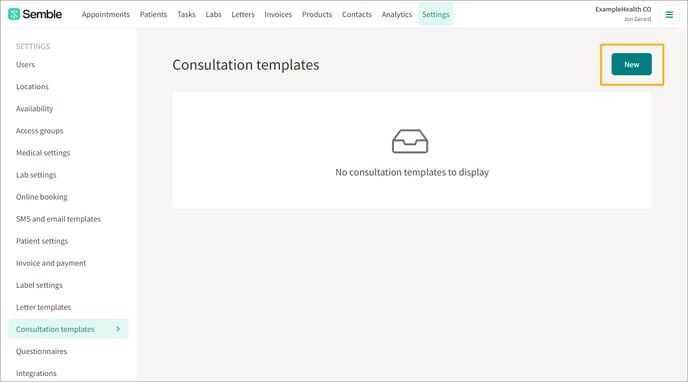Open Users settings in sidebar
This screenshot has height=382, width=688.
[25, 64]
